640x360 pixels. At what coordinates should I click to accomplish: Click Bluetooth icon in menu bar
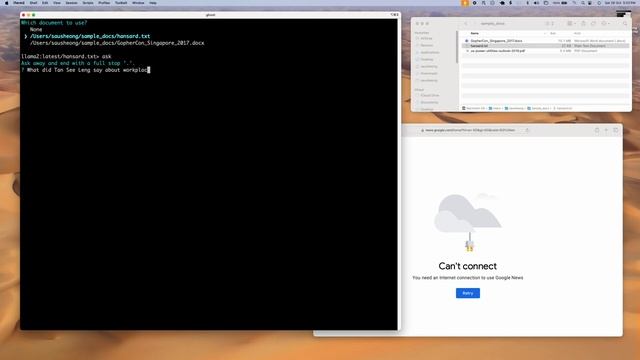pos(527,3)
